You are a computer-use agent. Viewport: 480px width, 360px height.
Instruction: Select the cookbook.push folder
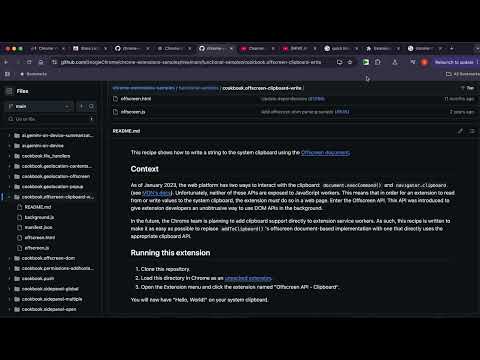pyautogui.click(x=38, y=279)
